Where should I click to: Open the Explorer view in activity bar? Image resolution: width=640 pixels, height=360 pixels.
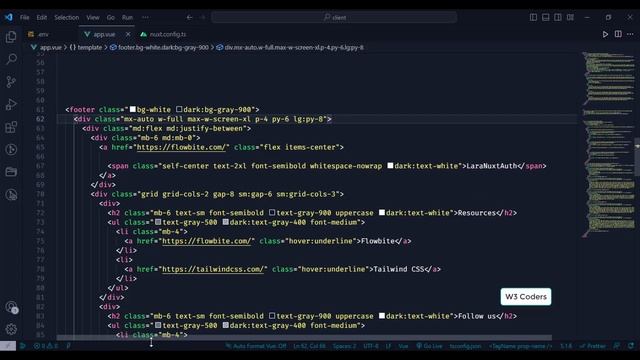11,37
